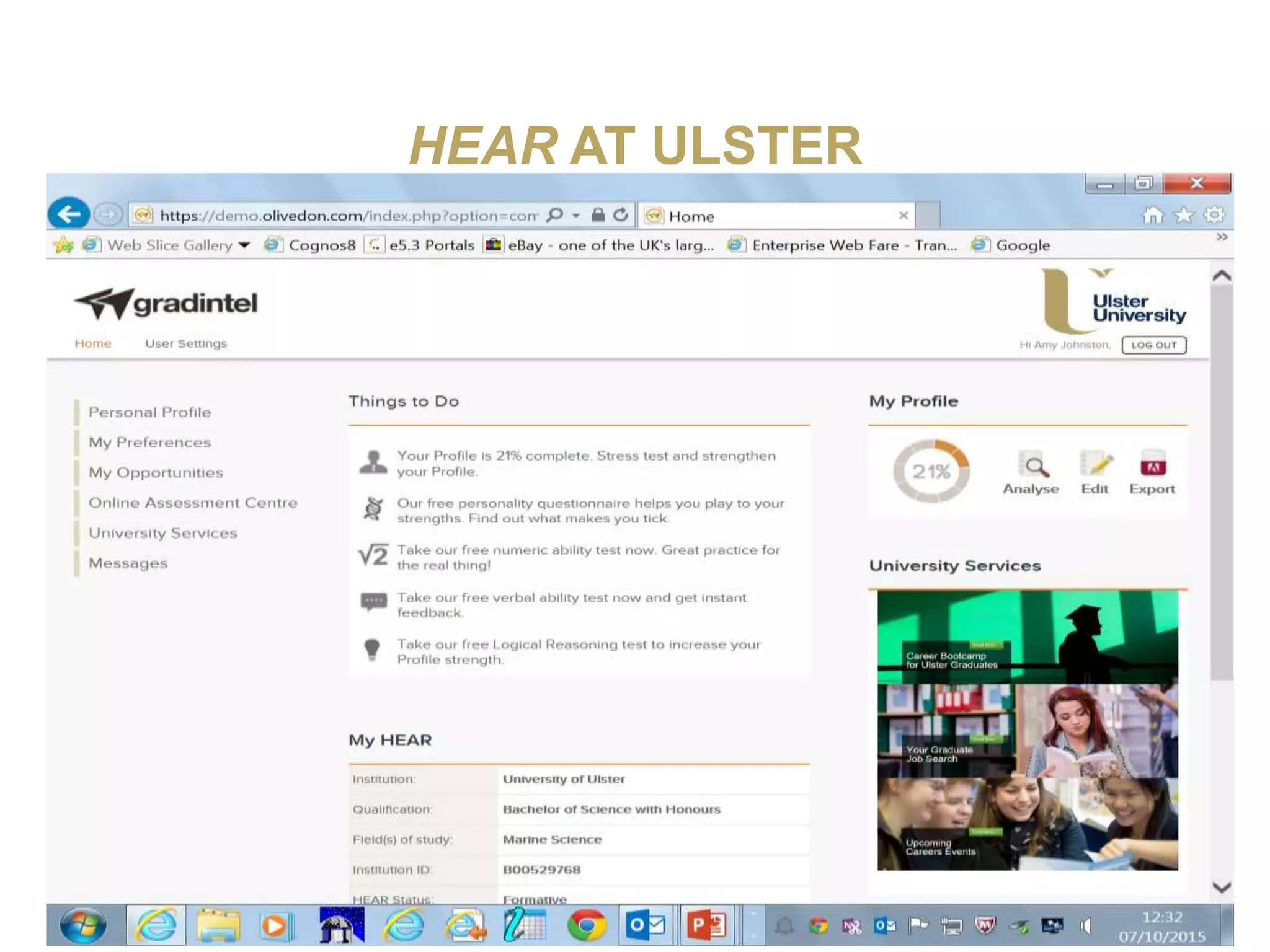Open the Cognos8 favorites link
The image size is (1270, 952).
[310, 245]
